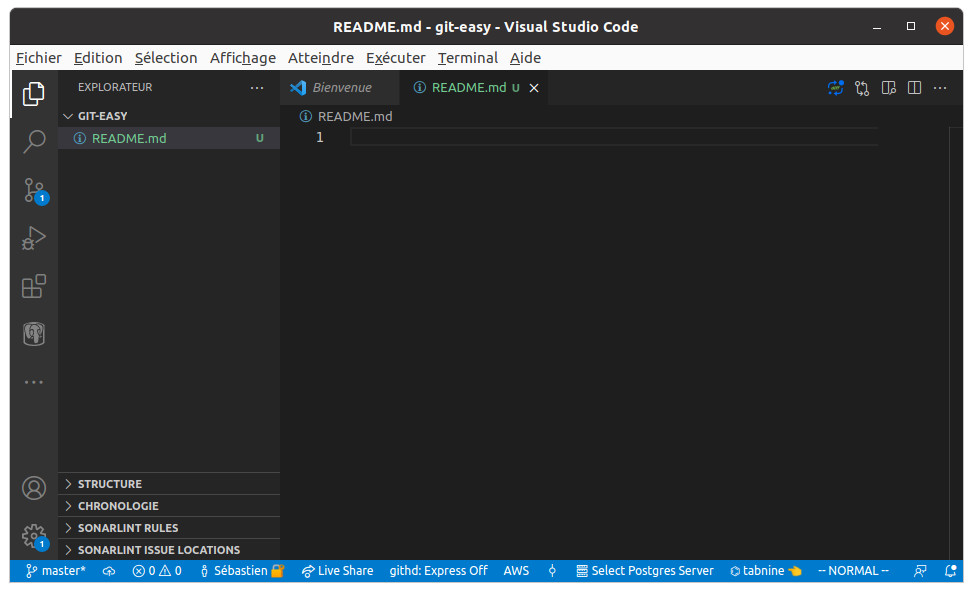The height and width of the screenshot is (592, 973).
Task: Open markdown preview to the side
Action: pyautogui.click(x=889, y=88)
